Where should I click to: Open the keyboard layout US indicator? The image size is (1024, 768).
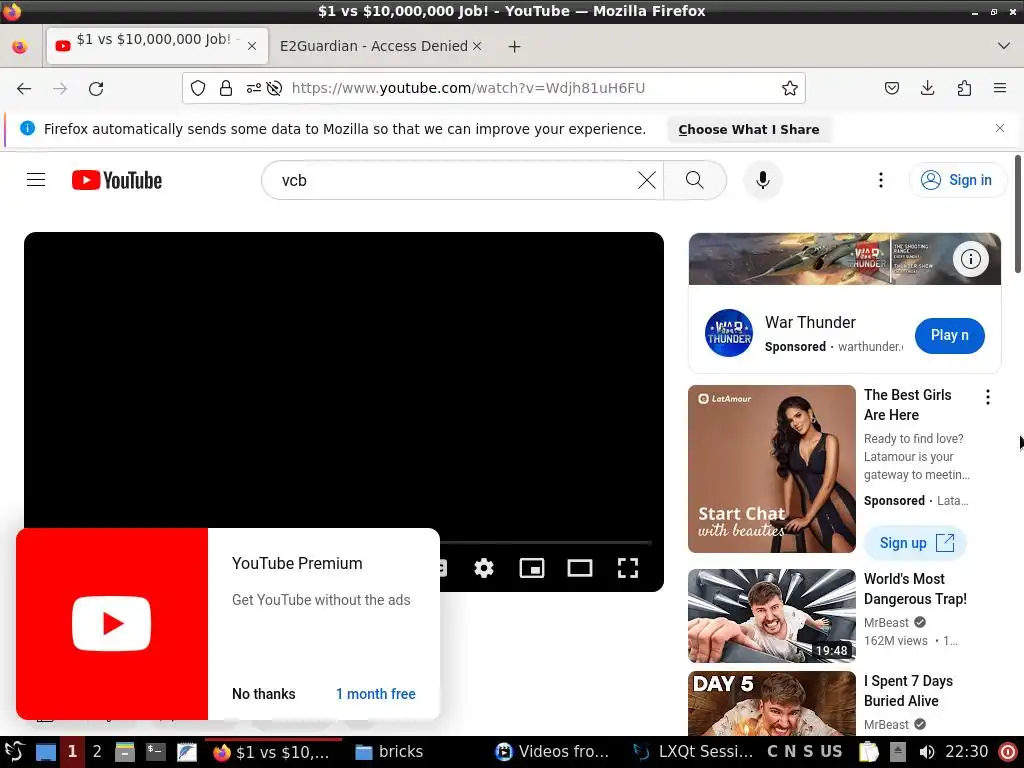coord(831,752)
